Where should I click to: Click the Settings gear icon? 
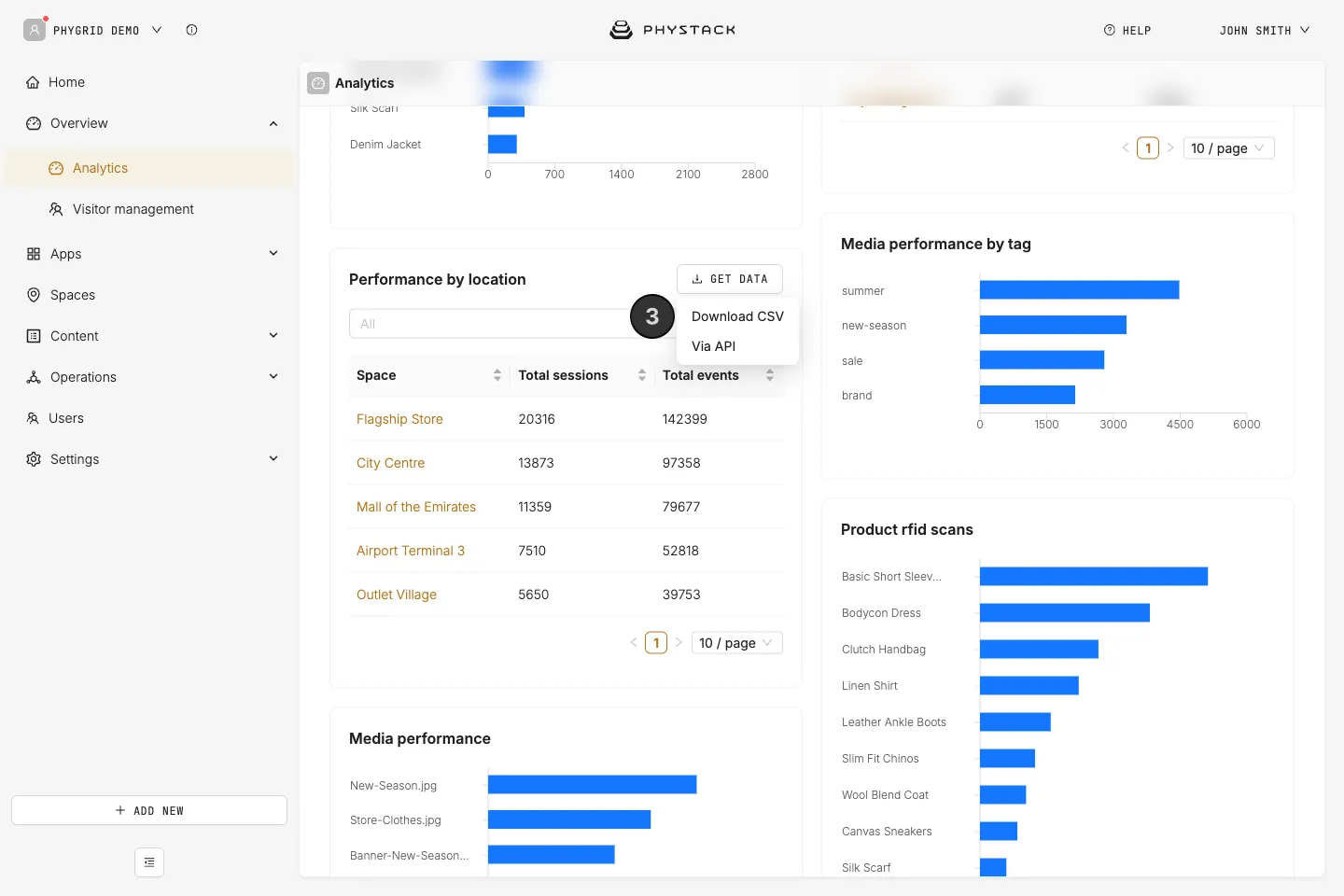(34, 459)
